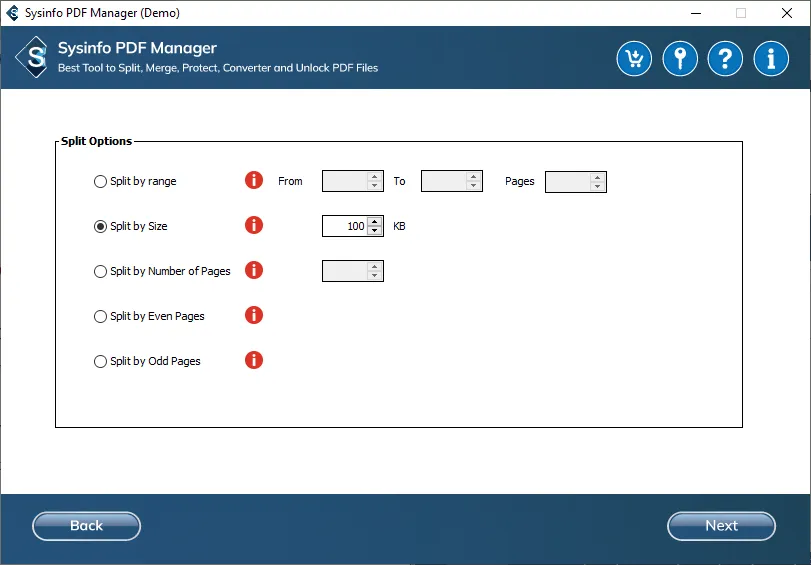Image resolution: width=811 pixels, height=565 pixels.
Task: Show info for Split by Number of Pages
Action: [254, 271]
